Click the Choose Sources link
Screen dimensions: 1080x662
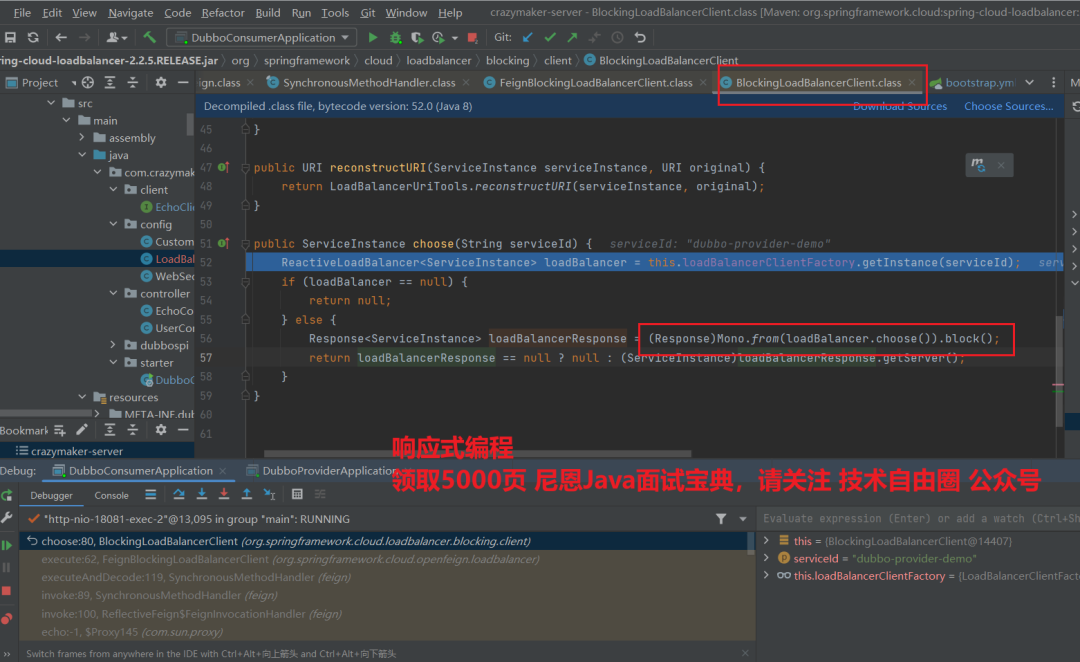pos(1008,106)
